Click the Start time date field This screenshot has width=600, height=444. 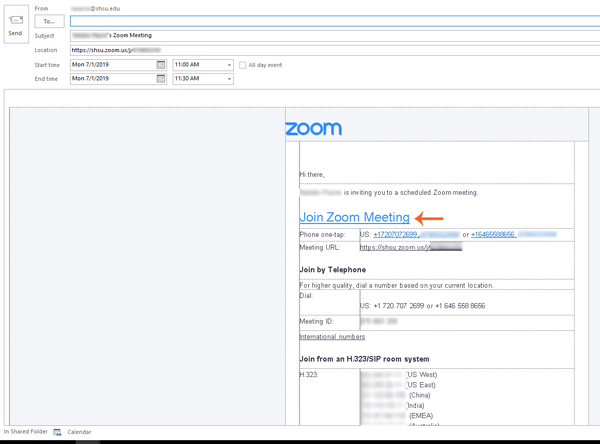(112, 65)
